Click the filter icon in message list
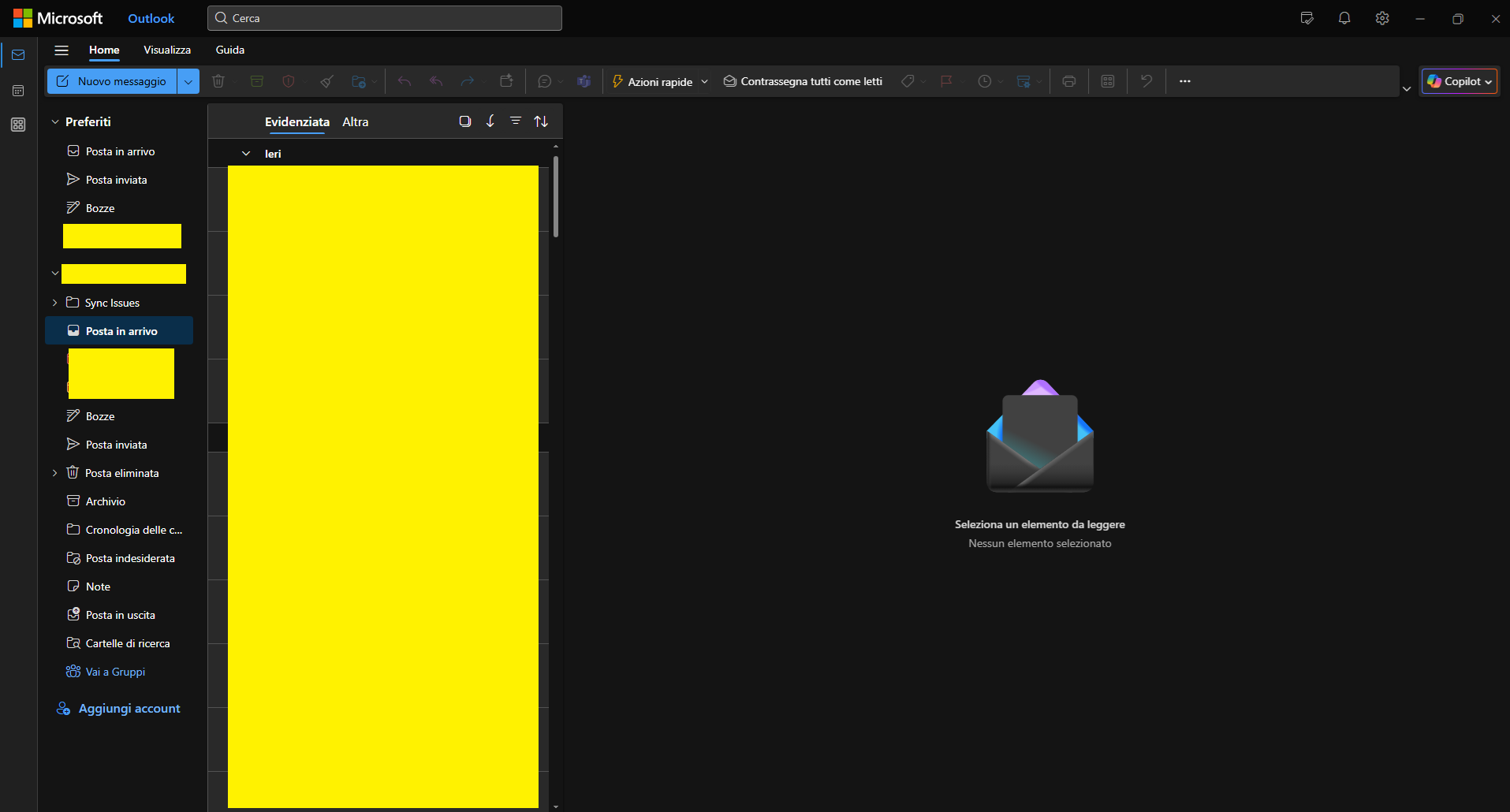 coord(516,121)
